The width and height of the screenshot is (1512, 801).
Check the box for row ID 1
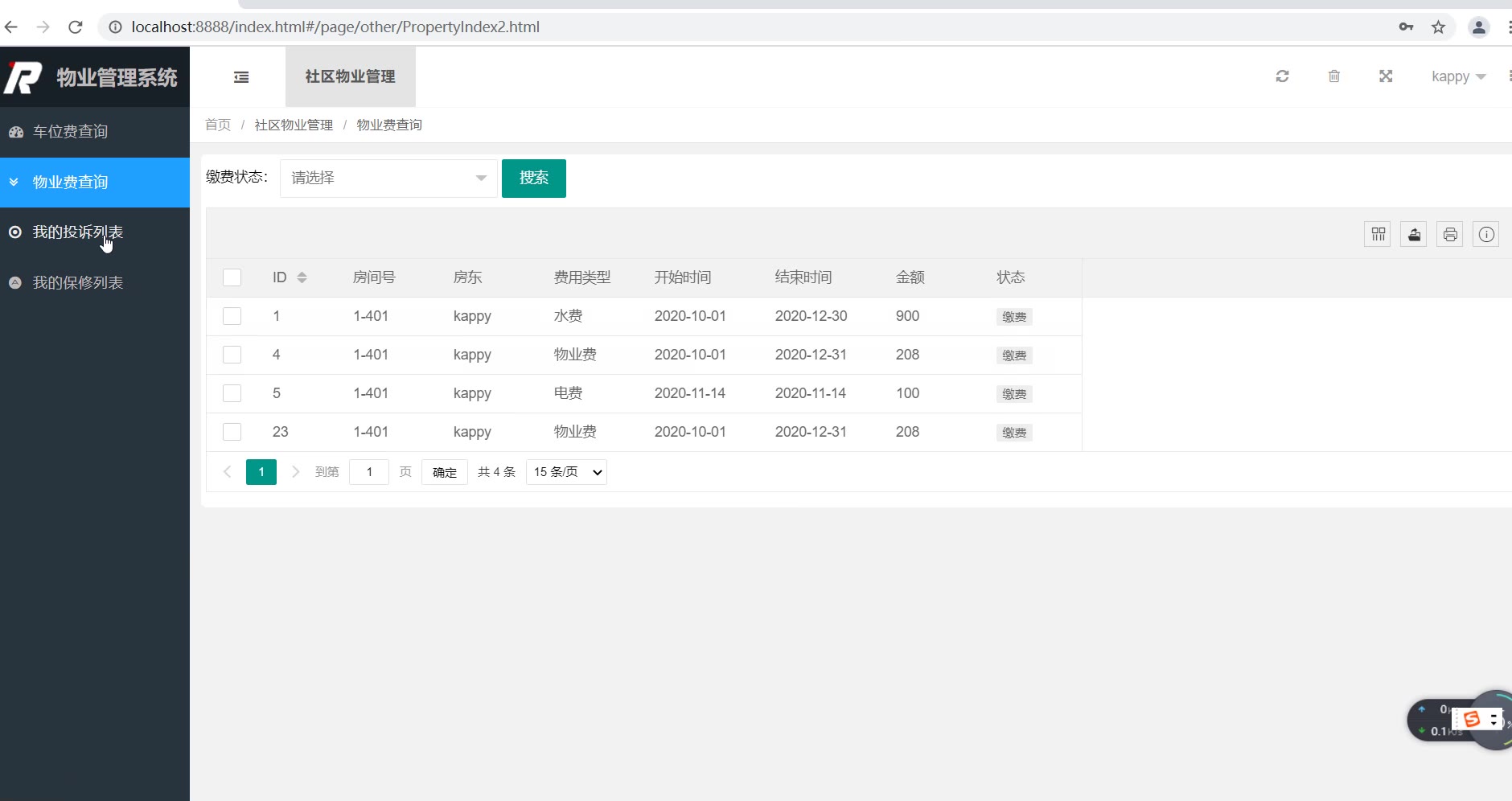(x=232, y=316)
